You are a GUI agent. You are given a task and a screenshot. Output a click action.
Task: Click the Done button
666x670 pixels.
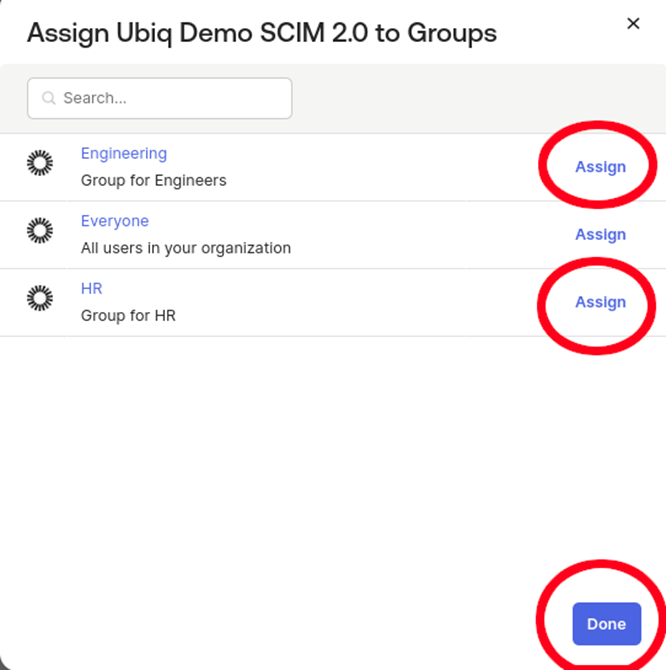(607, 624)
